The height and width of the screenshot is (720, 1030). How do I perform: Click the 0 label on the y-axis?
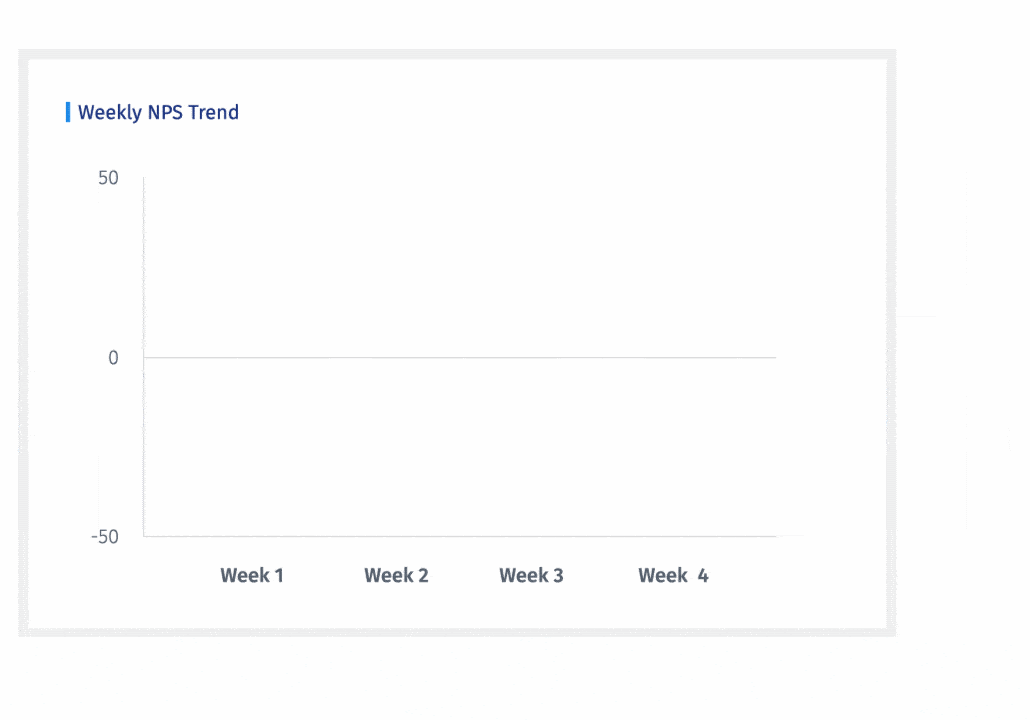tap(113, 358)
